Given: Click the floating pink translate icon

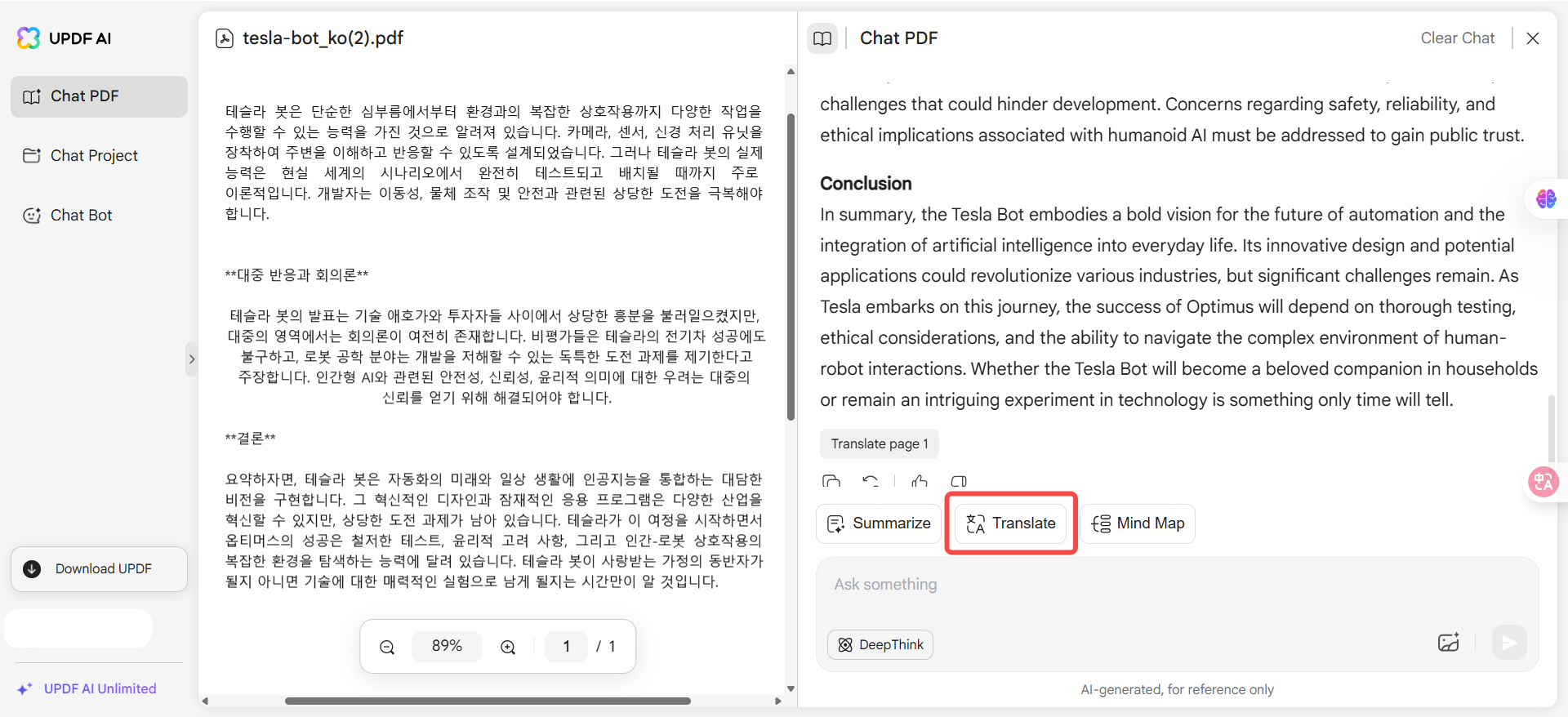Looking at the screenshot, I should click(1543, 482).
